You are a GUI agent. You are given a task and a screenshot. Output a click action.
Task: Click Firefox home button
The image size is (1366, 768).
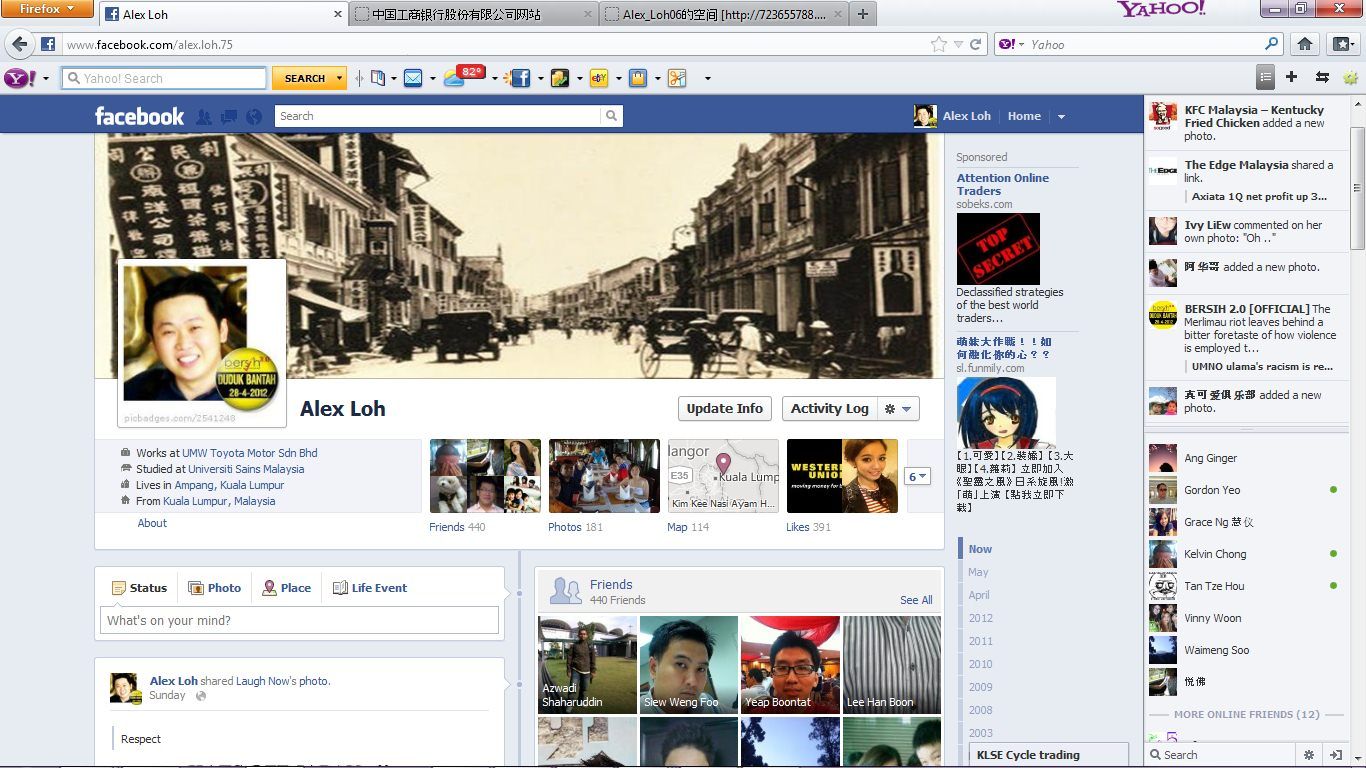pyautogui.click(x=1305, y=44)
